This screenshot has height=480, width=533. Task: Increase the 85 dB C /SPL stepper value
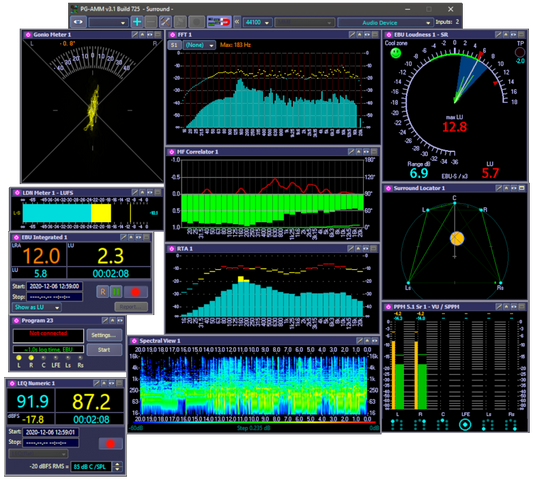(117, 464)
